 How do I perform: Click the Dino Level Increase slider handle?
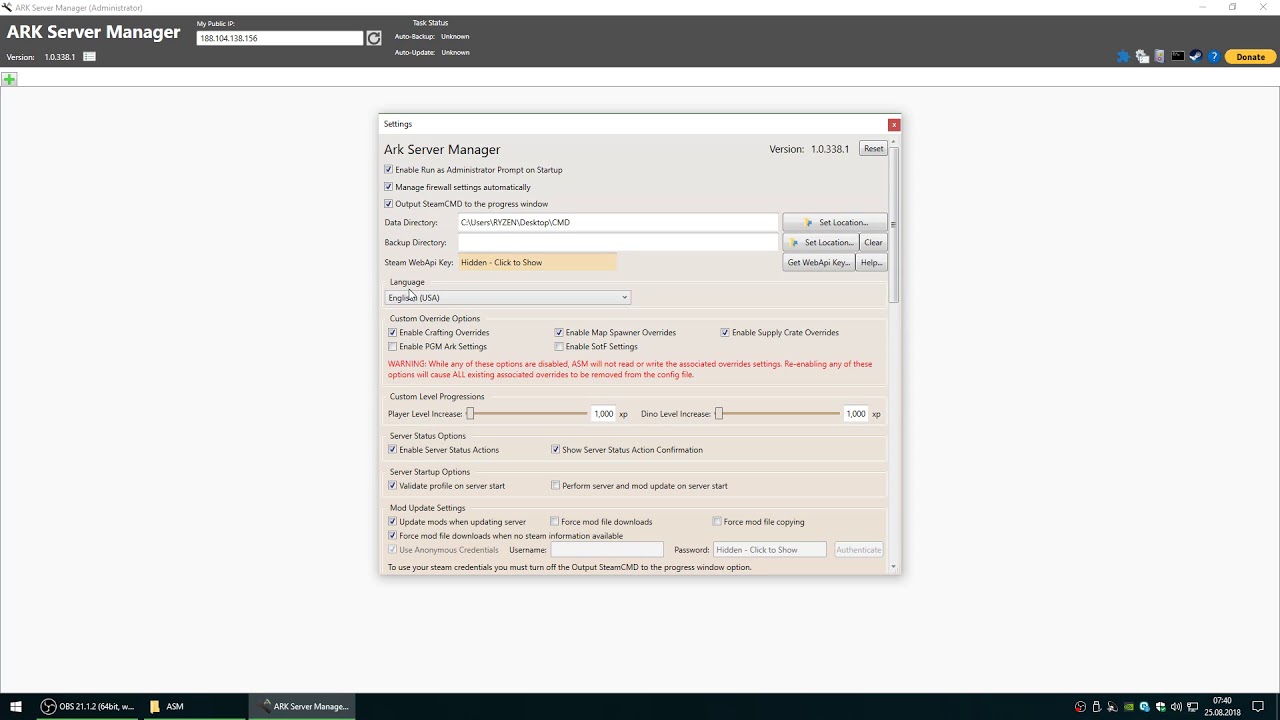pos(718,414)
